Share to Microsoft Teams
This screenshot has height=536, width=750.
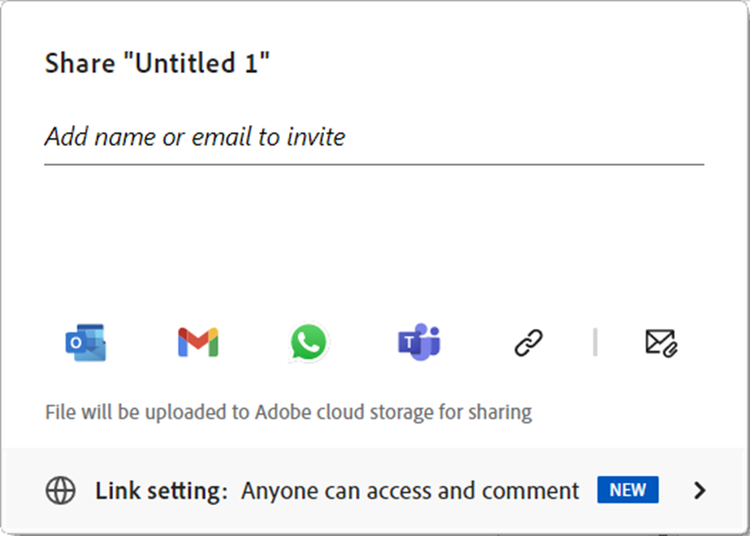(x=419, y=343)
